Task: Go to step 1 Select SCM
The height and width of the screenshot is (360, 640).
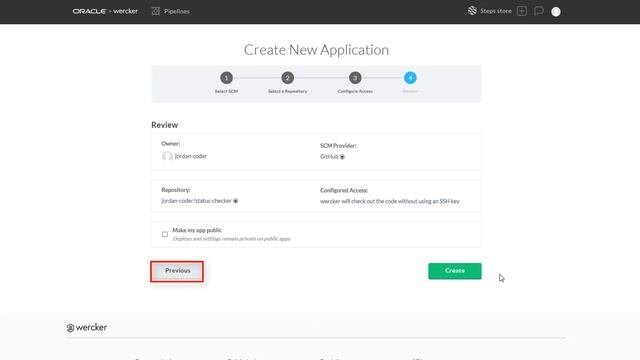Action: (226, 78)
